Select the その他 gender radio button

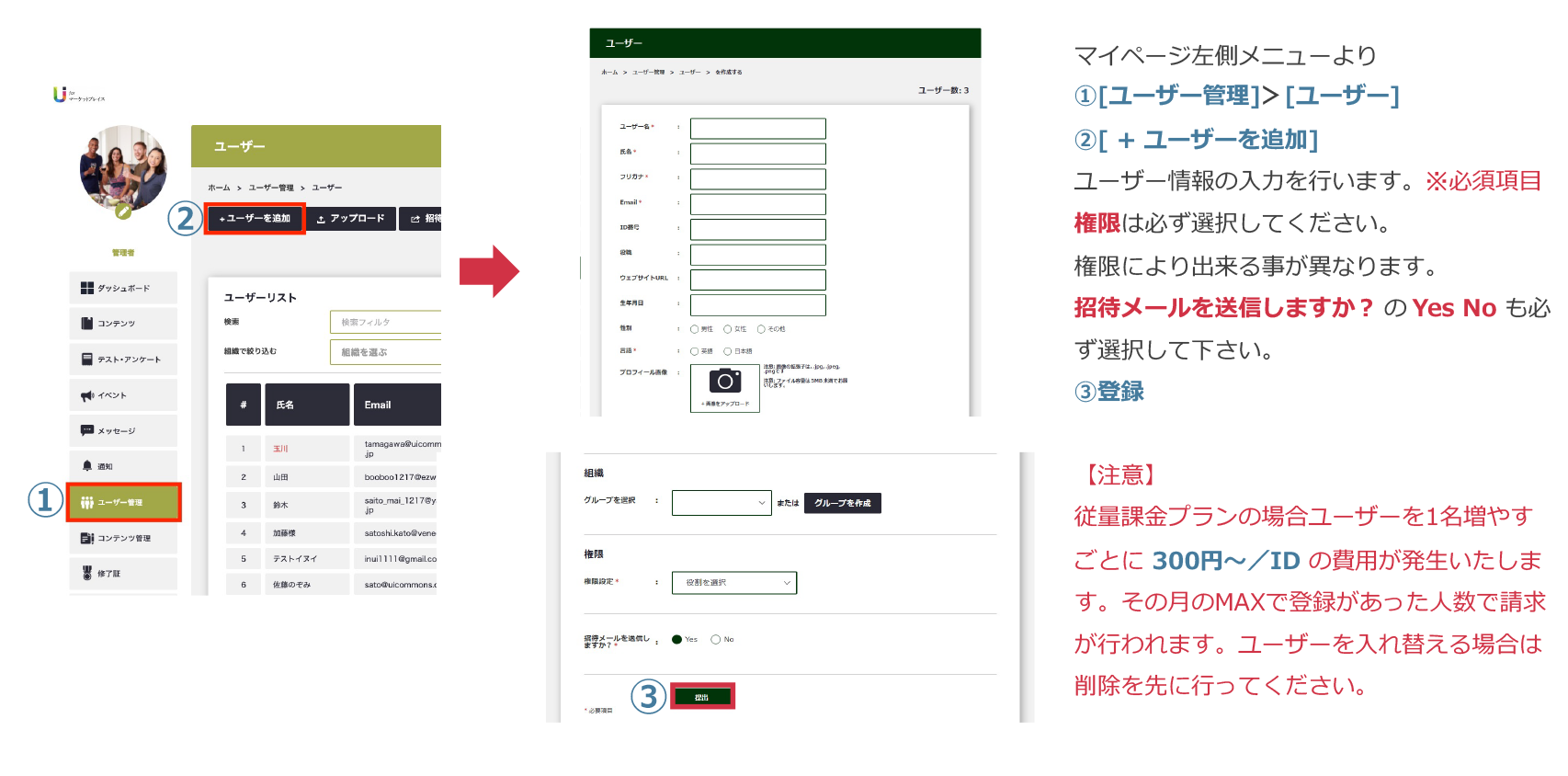(x=761, y=329)
